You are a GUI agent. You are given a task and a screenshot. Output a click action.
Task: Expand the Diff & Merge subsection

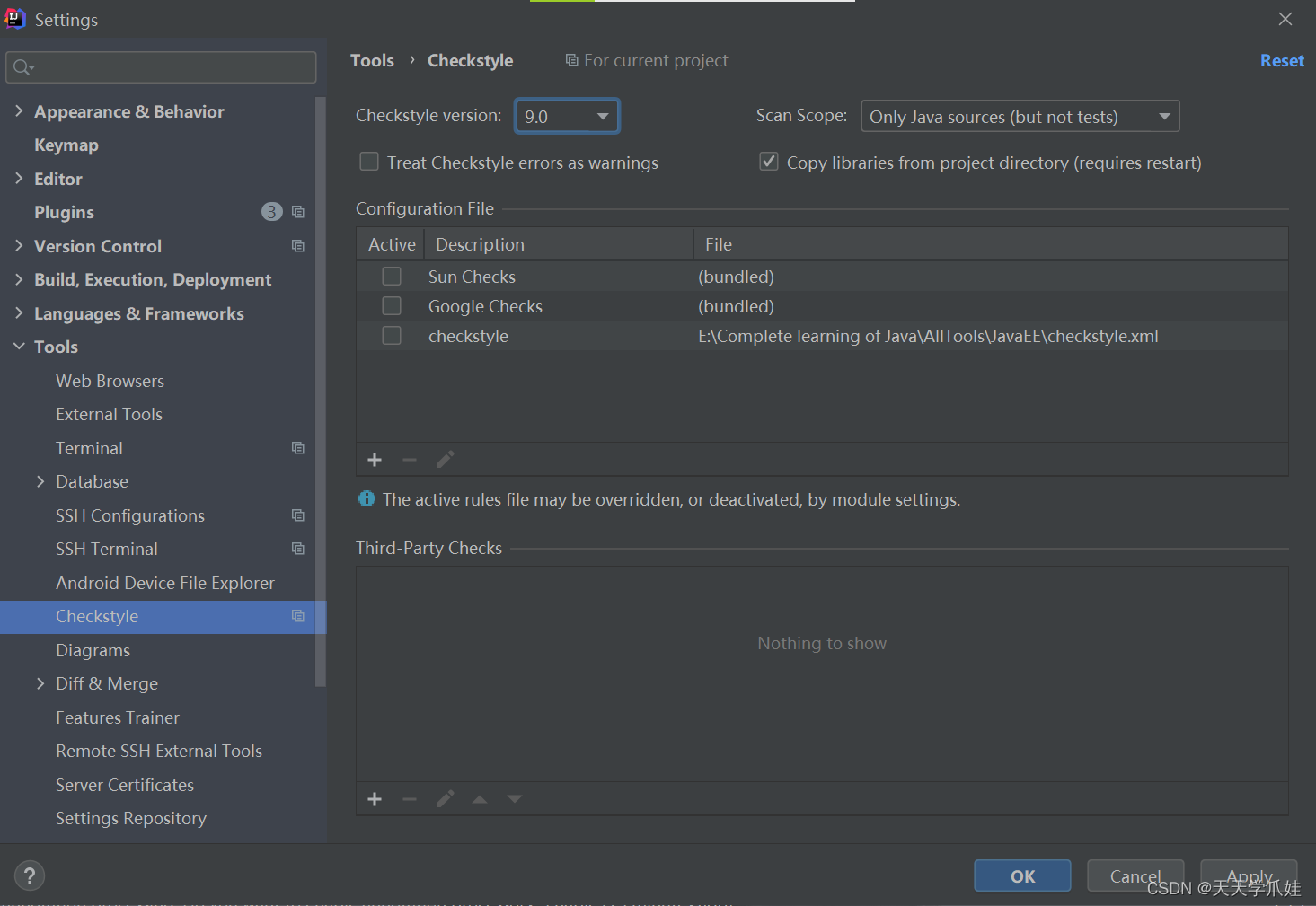(x=40, y=683)
